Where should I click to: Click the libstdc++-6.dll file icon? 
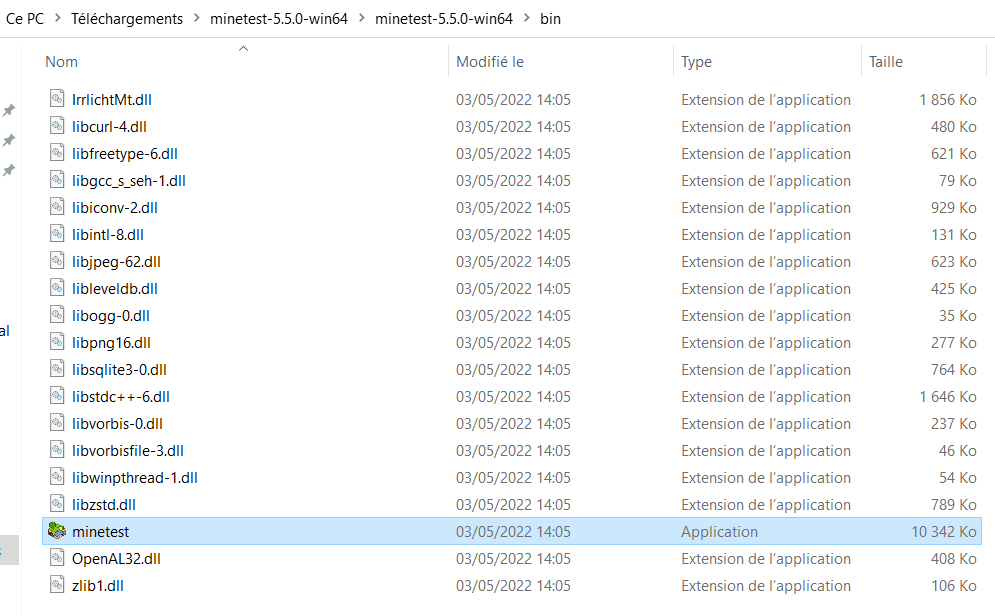pos(57,396)
